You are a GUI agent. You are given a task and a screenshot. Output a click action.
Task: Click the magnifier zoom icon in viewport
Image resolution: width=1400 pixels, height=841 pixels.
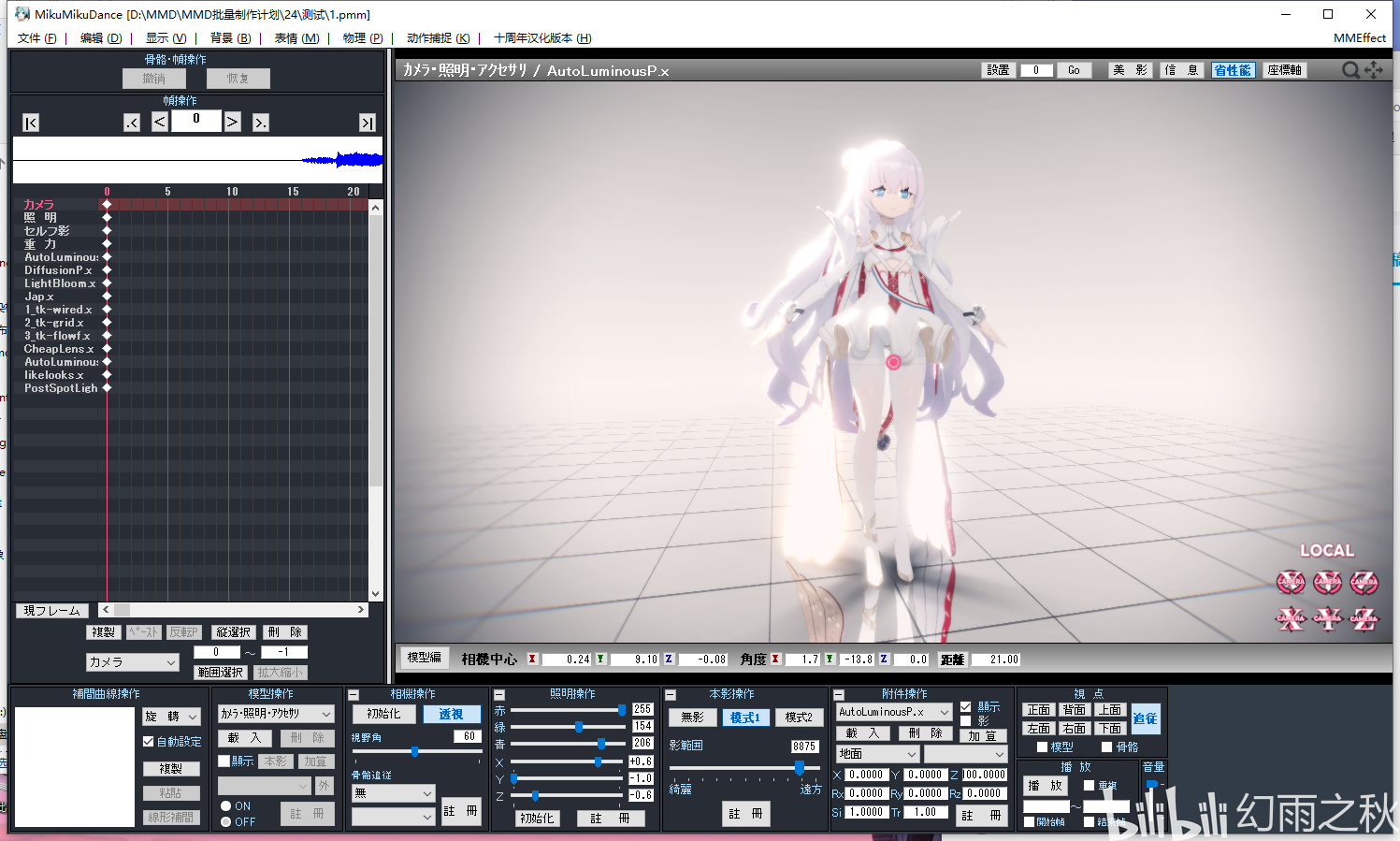1350,70
